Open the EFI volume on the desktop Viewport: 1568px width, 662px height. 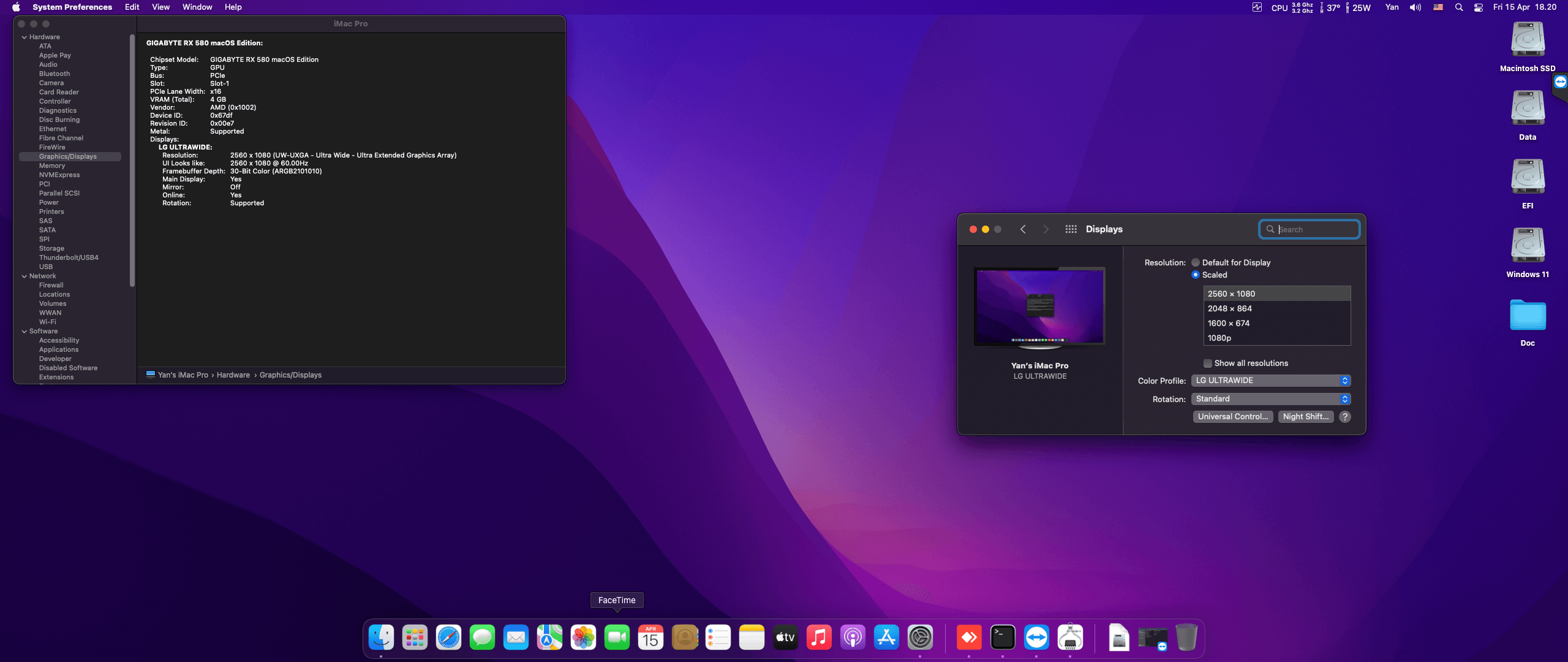tap(1528, 178)
